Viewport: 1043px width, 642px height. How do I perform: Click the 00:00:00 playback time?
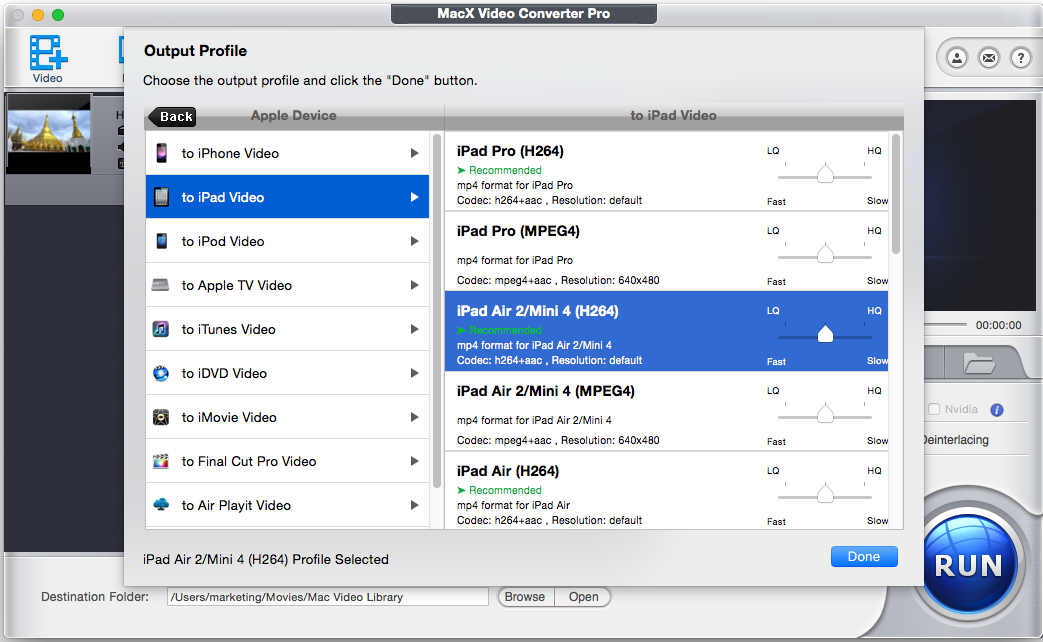(x=998, y=325)
